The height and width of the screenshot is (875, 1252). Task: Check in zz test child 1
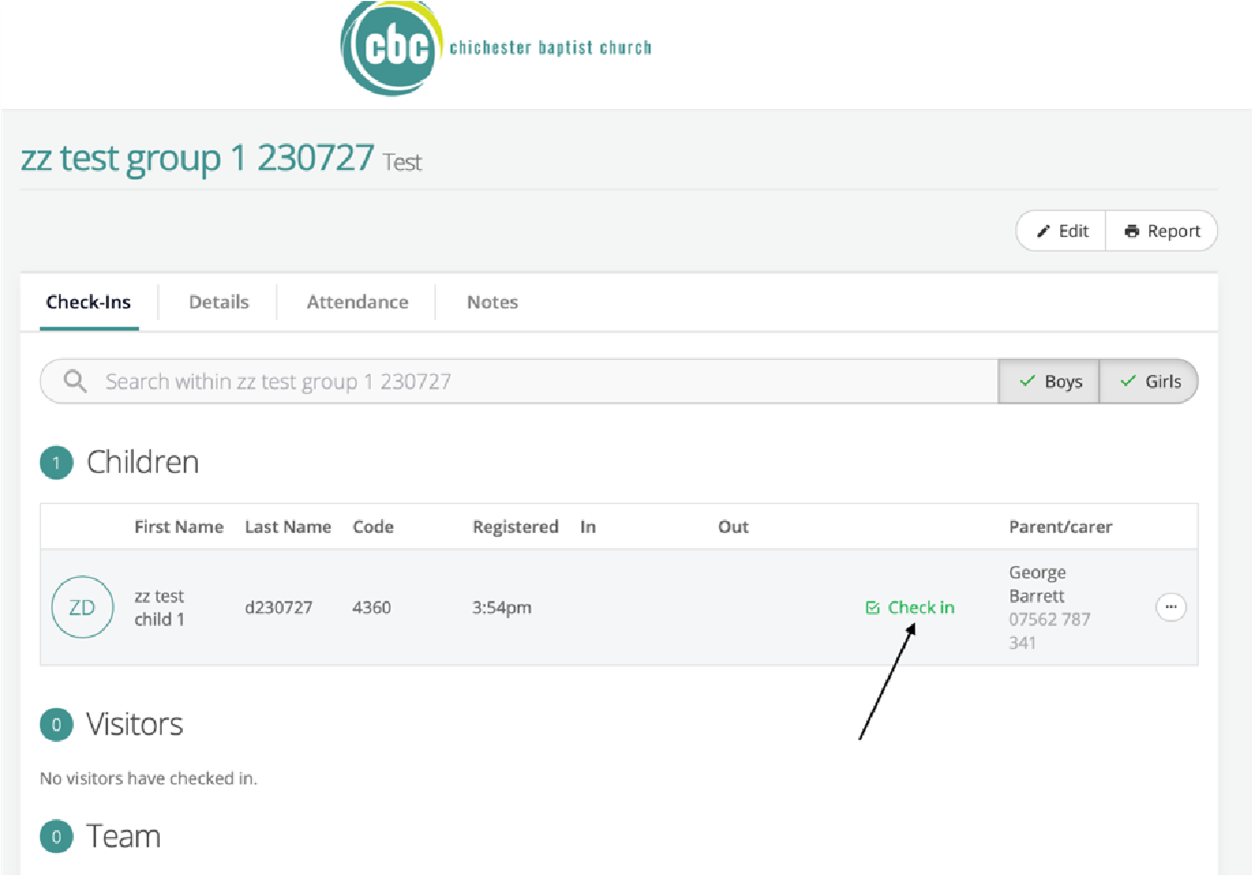click(910, 607)
